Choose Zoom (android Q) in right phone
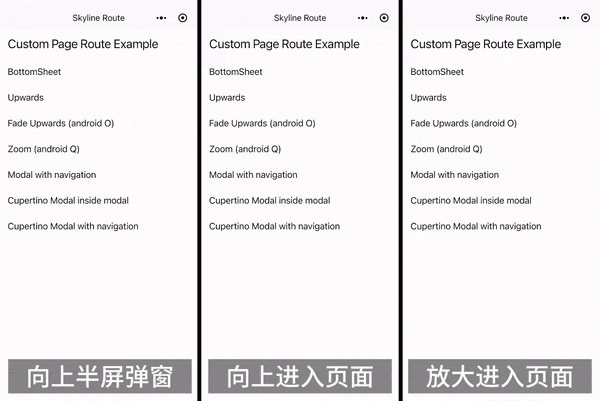Image resolution: width=600 pixels, height=401 pixels. [x=446, y=149]
